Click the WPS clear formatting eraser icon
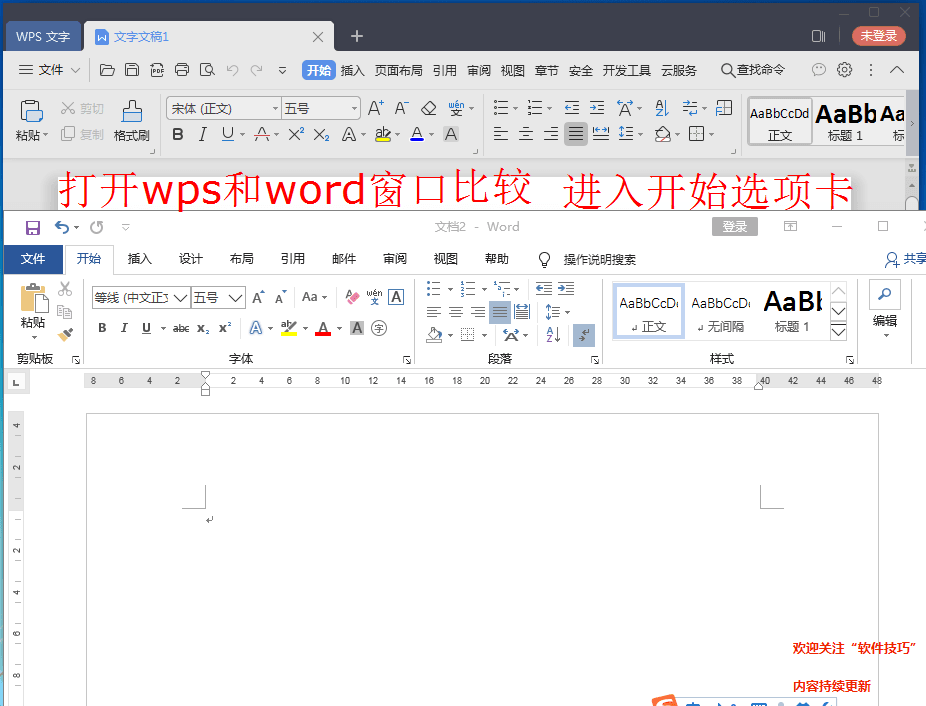Screen dimensions: 926x706 [429, 109]
